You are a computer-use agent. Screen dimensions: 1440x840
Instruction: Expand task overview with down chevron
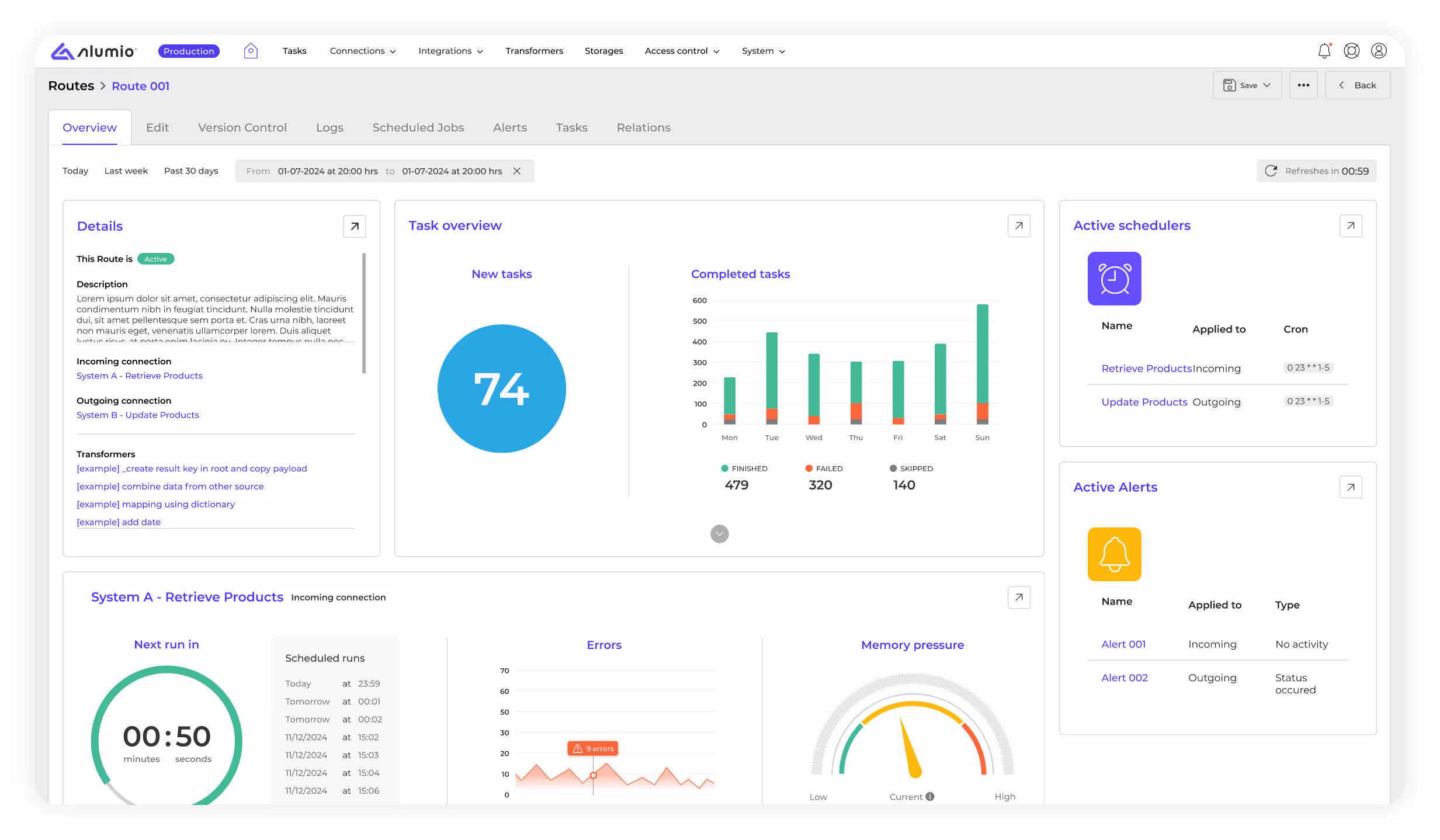(719, 534)
